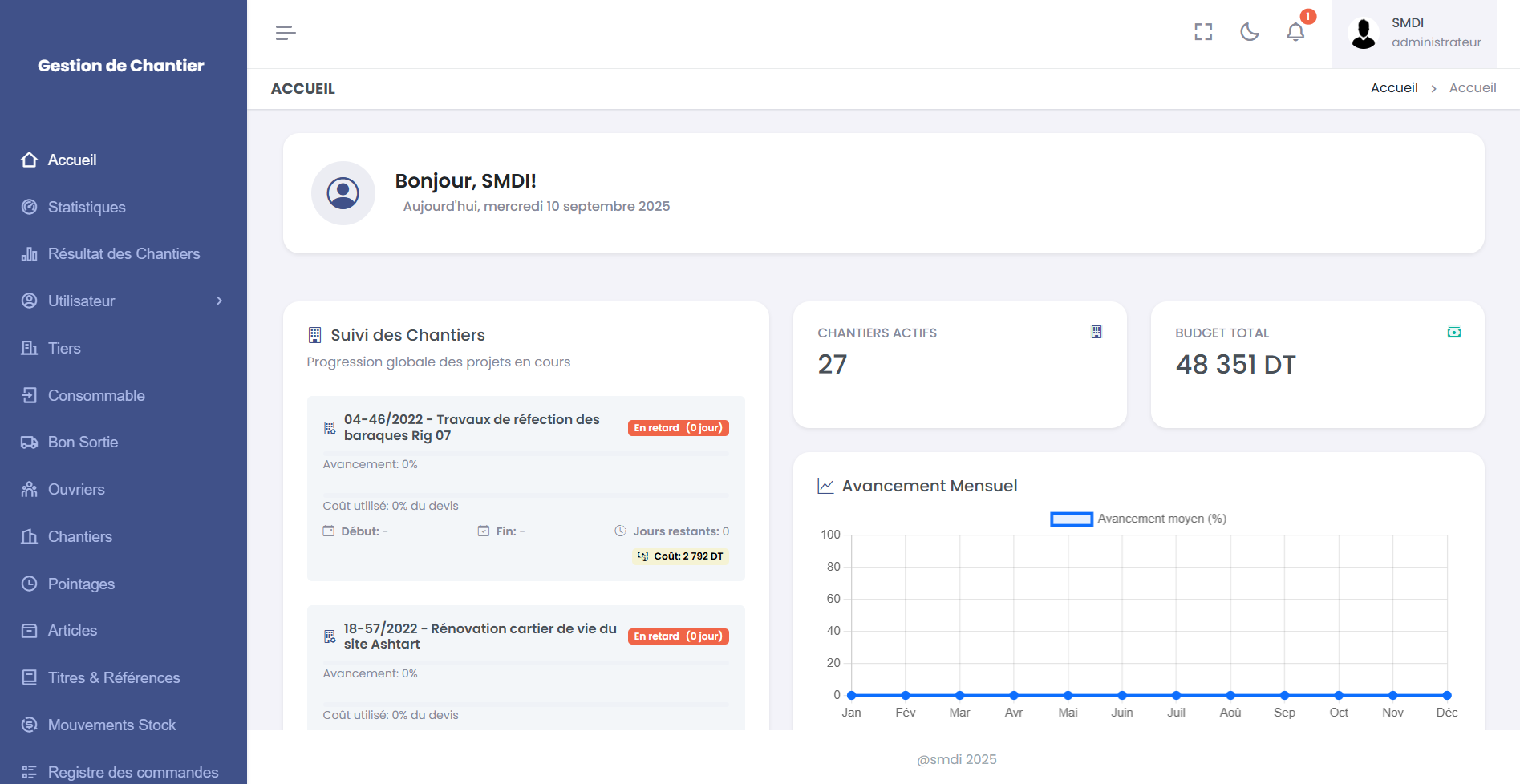Click the Déc data point on chart

[x=1447, y=695]
